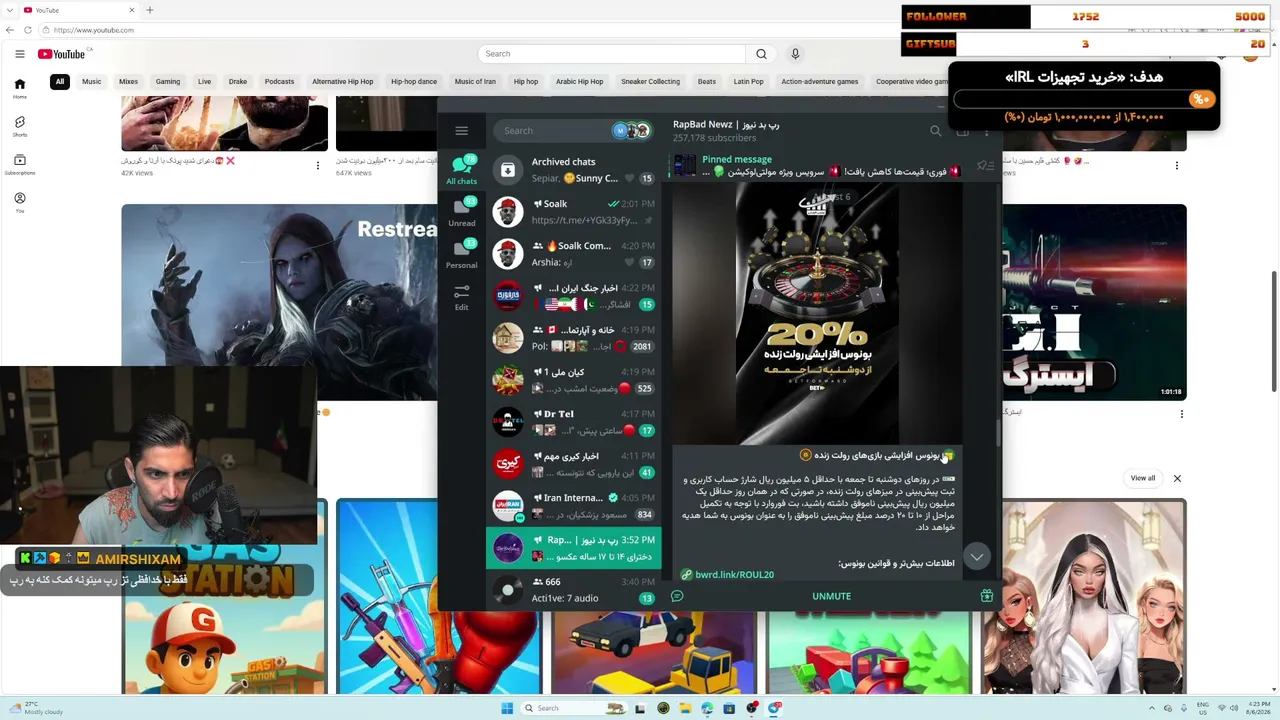The image size is (1280, 720).
Task: Open a new browser tab
Action: (x=150, y=10)
